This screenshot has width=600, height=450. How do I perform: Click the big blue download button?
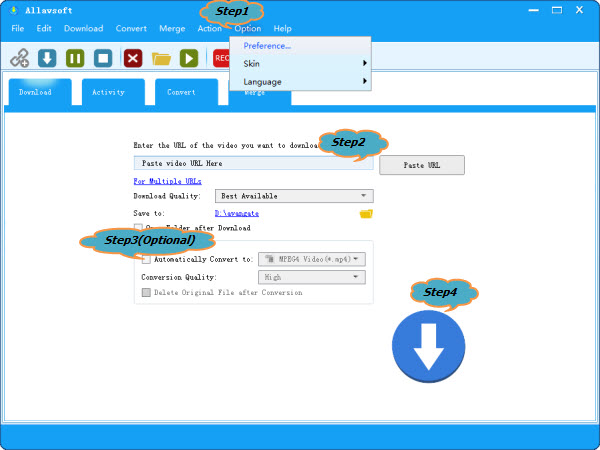[429, 346]
